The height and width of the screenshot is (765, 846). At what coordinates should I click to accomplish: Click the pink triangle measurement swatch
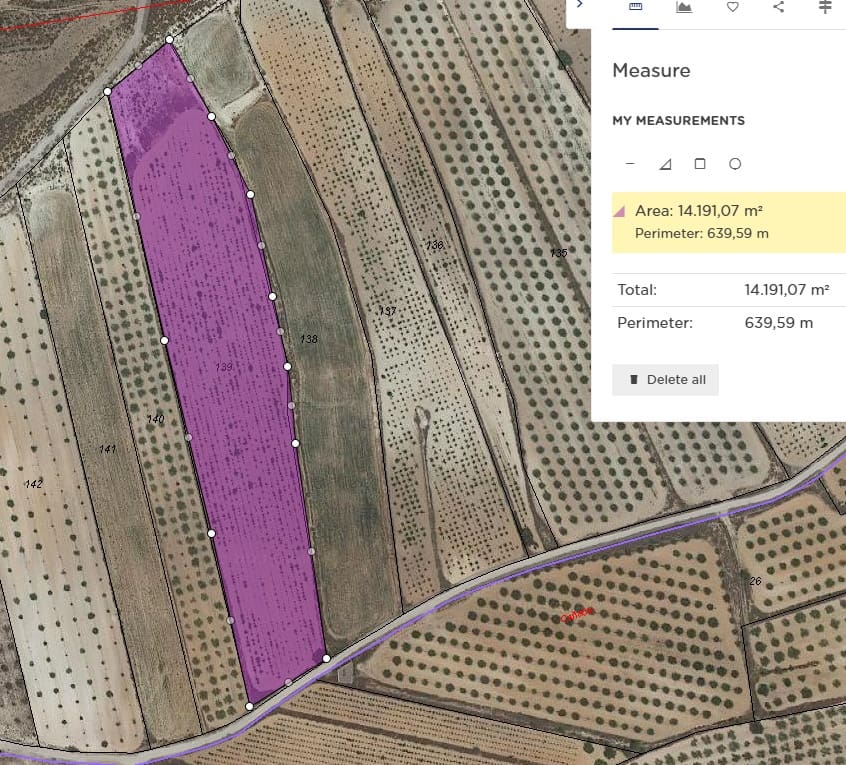click(618, 210)
